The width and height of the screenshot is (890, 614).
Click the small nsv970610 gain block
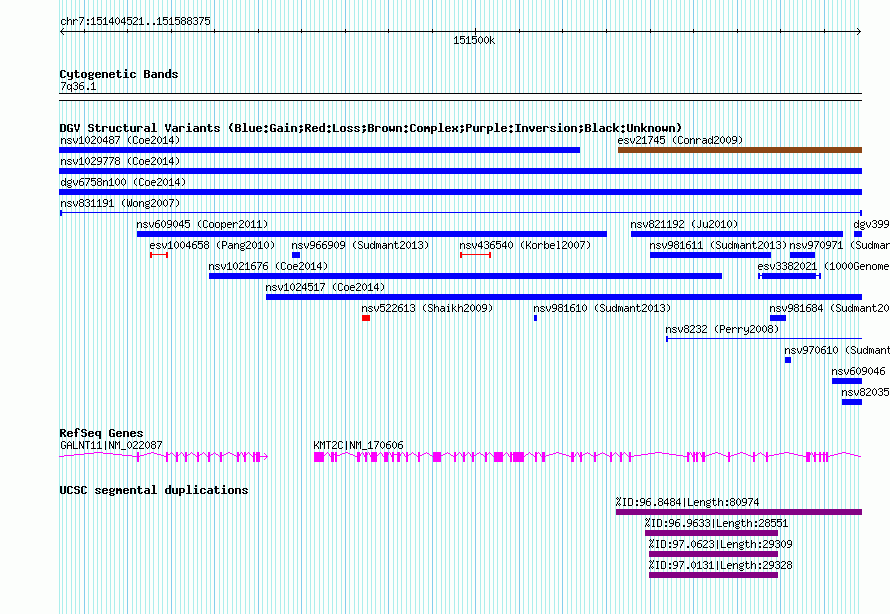point(788,360)
